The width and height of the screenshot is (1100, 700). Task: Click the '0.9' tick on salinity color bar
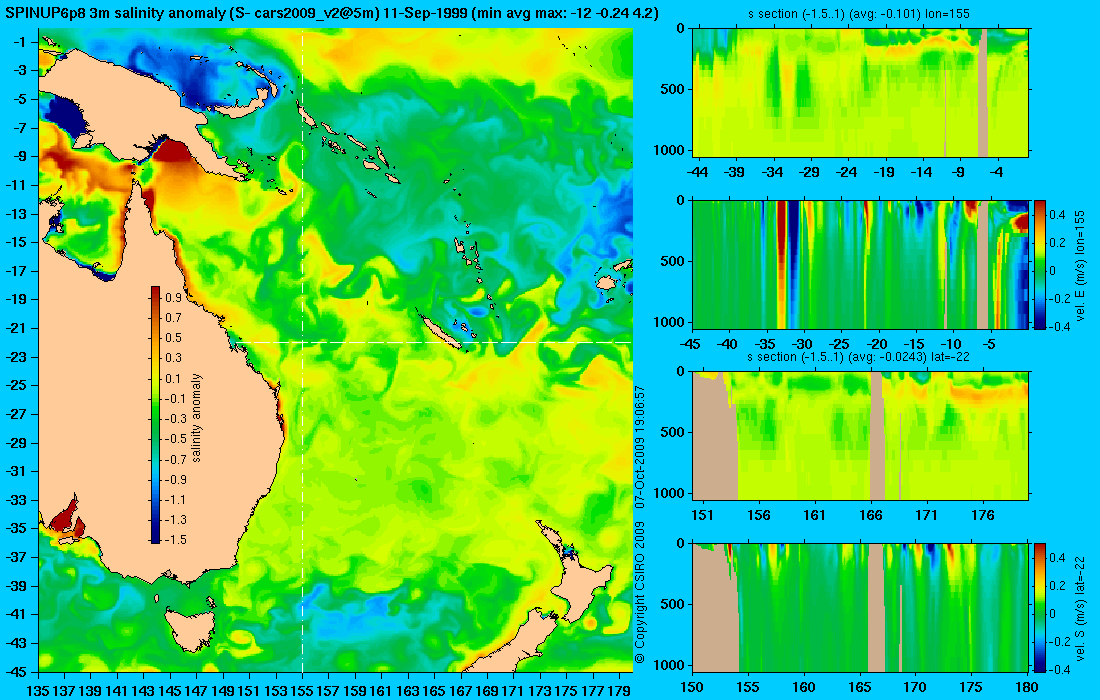[173, 298]
